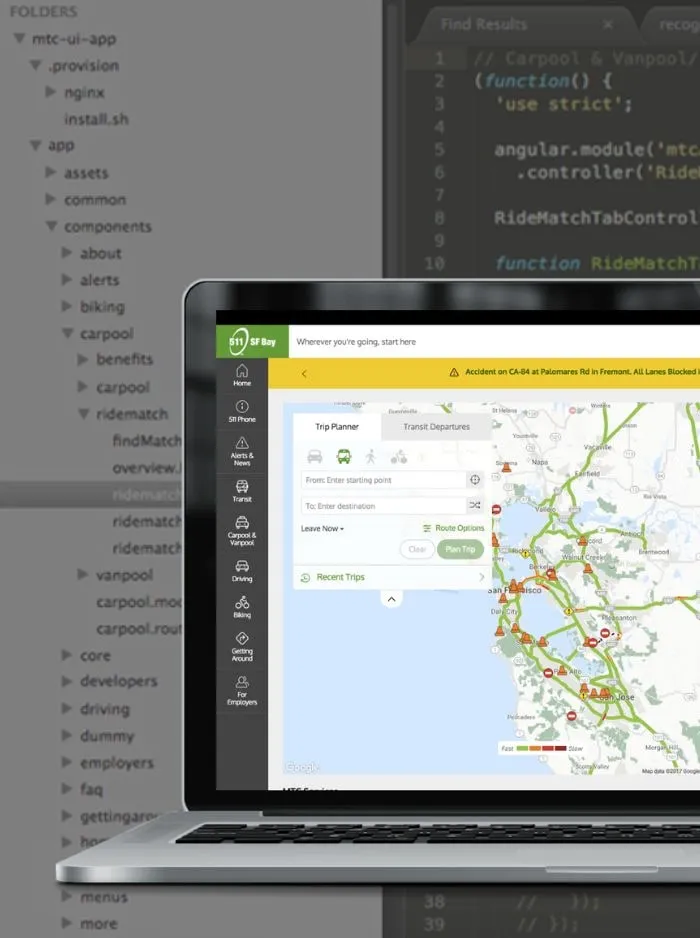The height and width of the screenshot is (938, 700).
Task: Select the driving folder in the file tree
Action: [x=105, y=709]
